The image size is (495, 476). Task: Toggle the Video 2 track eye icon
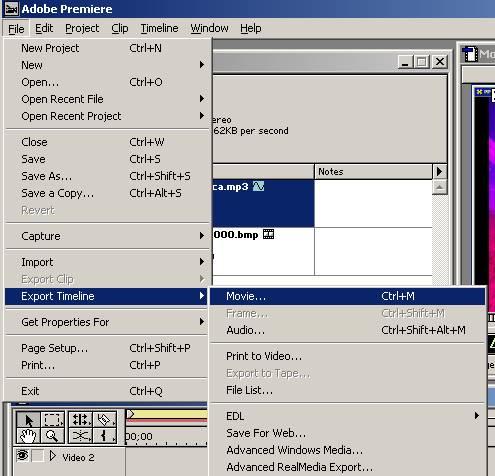pyautogui.click(x=22, y=455)
